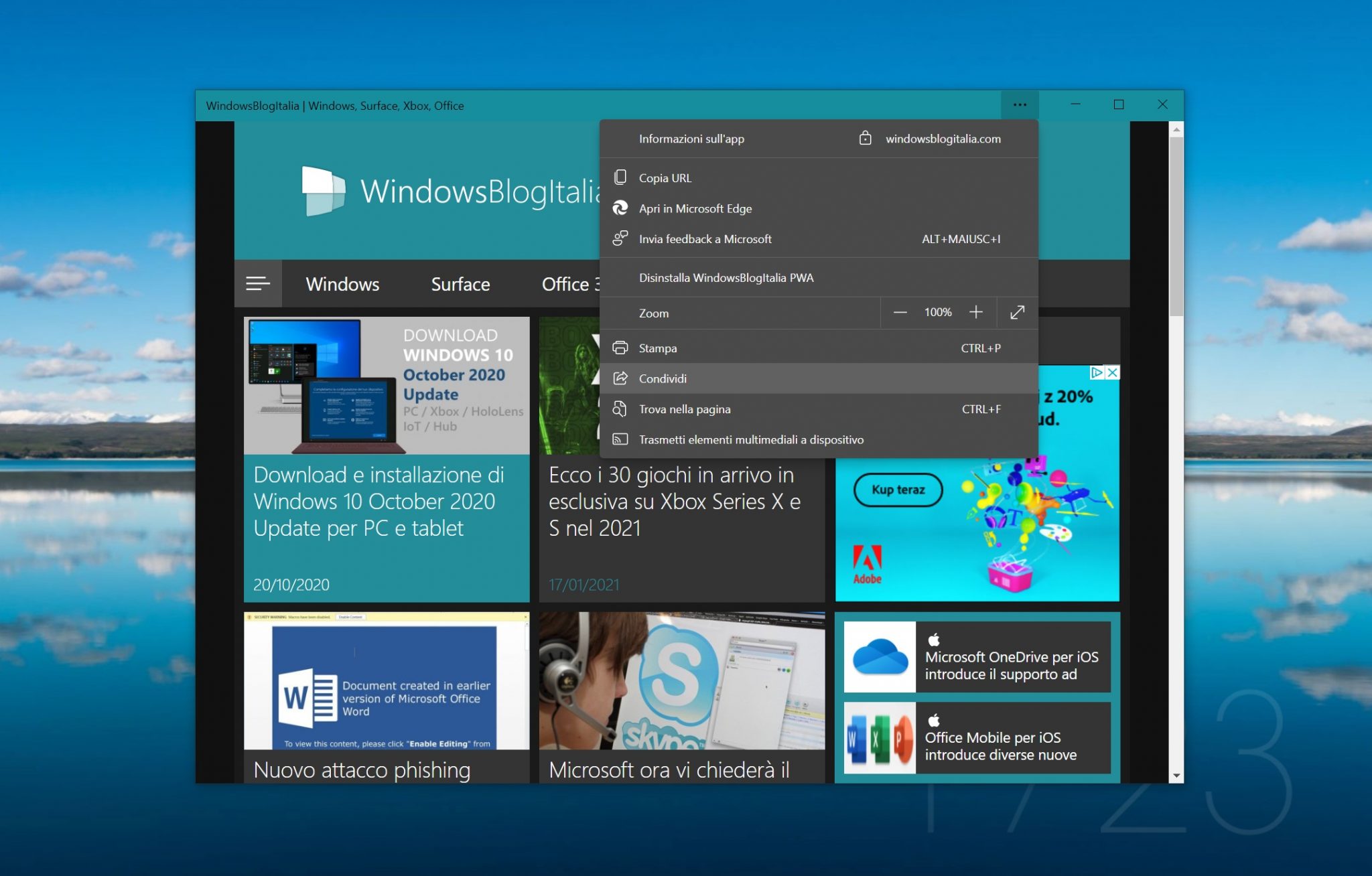Click the WindowsBlogItalia logo
Image resolution: width=1372 pixels, height=876 pixels.
click(x=452, y=191)
